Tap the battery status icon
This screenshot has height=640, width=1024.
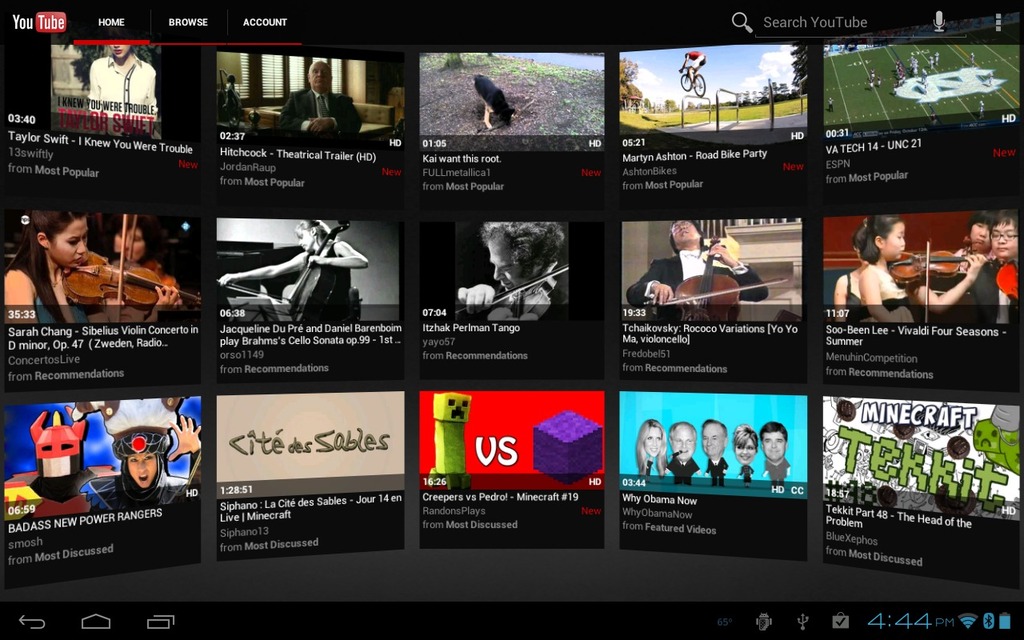(x=1004, y=620)
